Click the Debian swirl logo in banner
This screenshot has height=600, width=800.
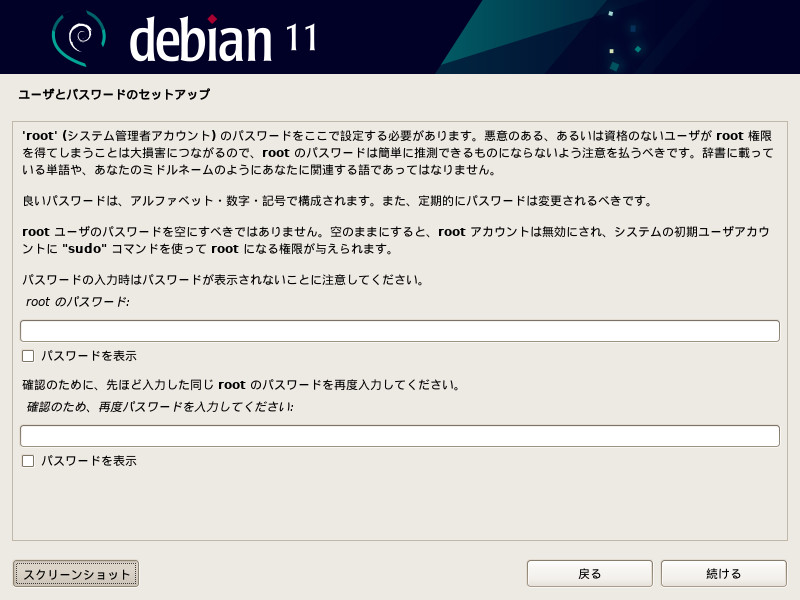(x=77, y=38)
